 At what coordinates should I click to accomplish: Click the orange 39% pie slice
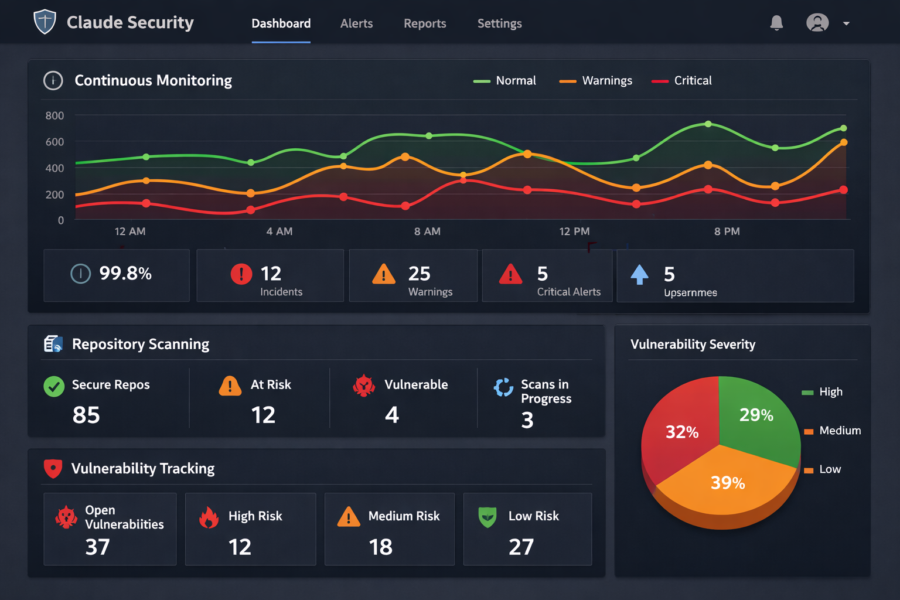tap(728, 482)
